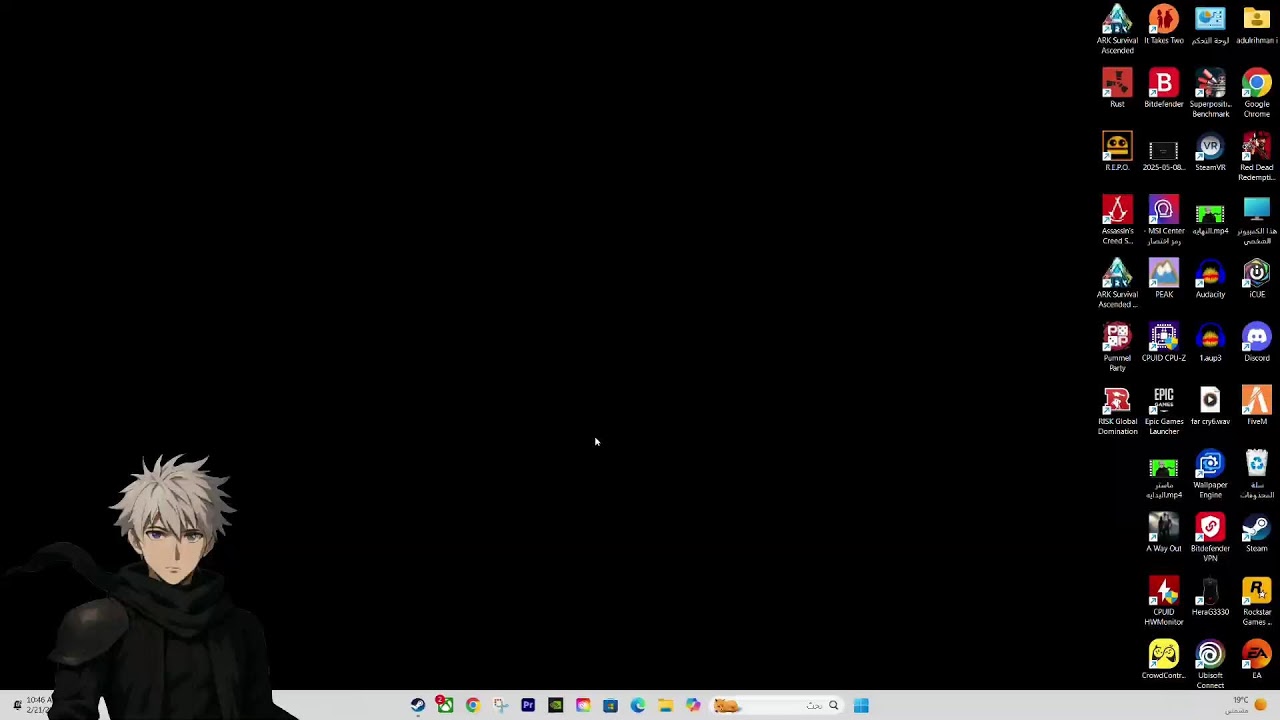The height and width of the screenshot is (720, 1280).
Task: Launch the Pummel Party shortcut
Action: [x=1117, y=347]
